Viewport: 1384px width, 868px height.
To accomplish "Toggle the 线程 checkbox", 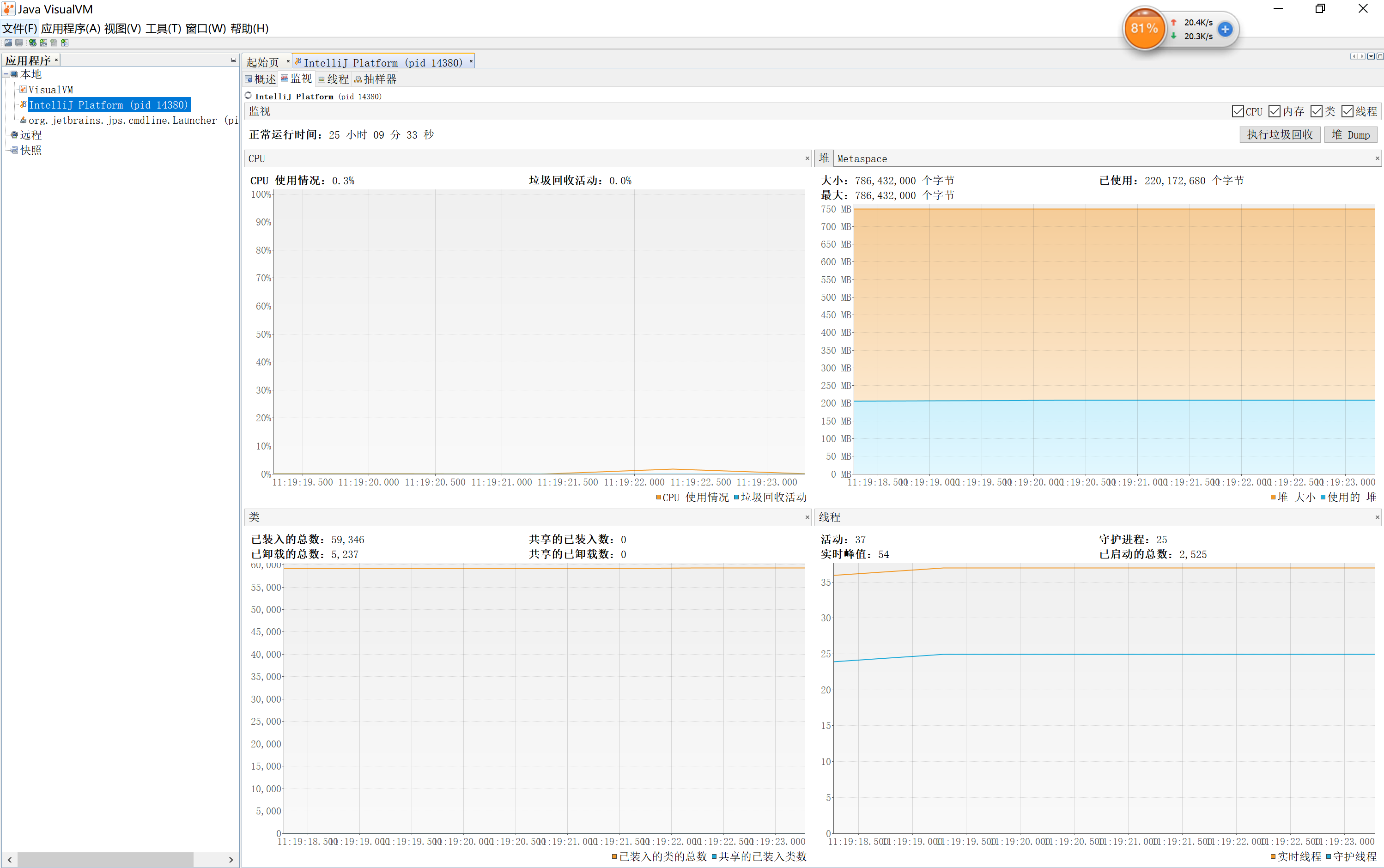I will click(x=1347, y=111).
